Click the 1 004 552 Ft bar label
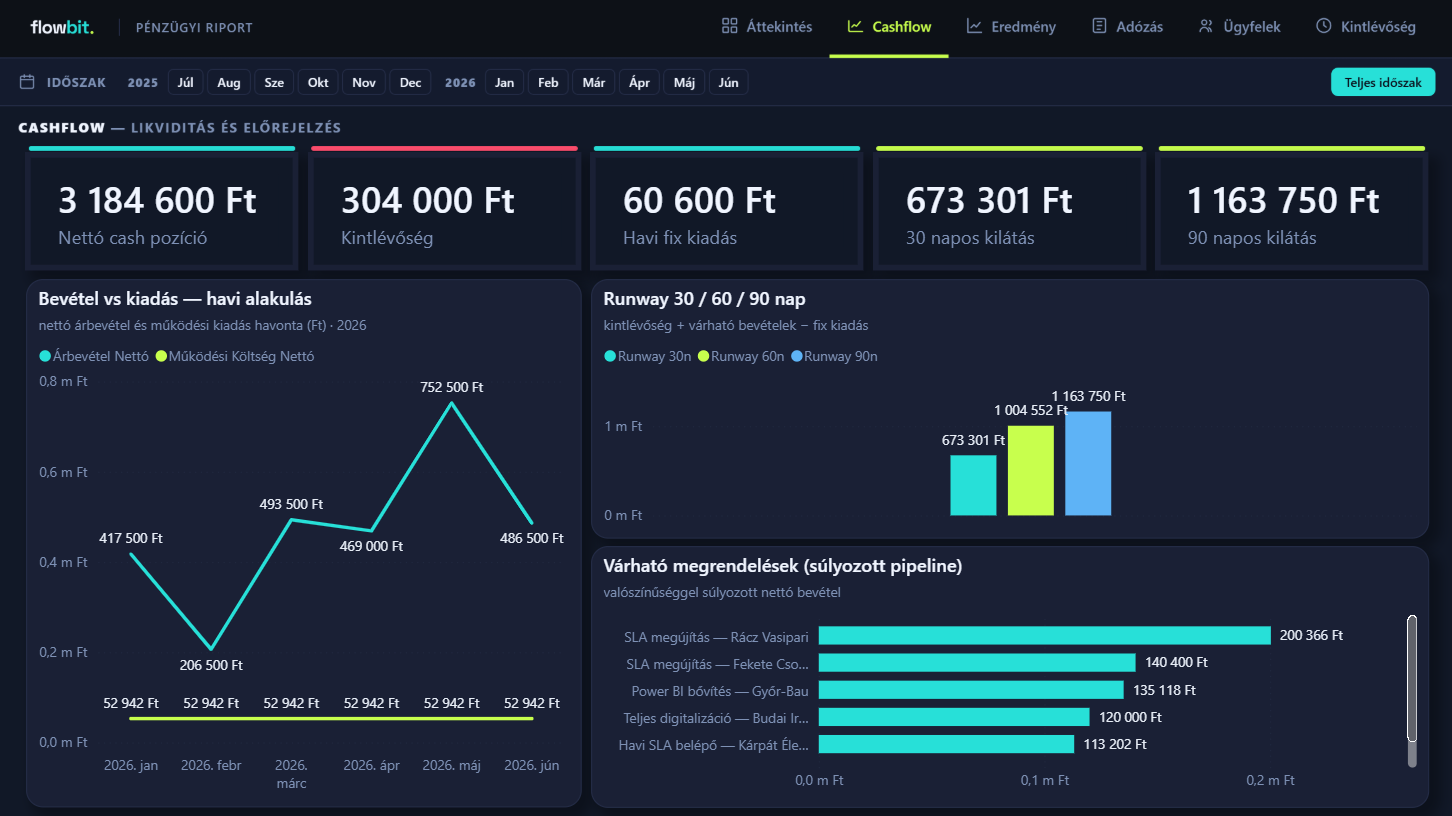This screenshot has width=1452, height=816. [1031, 410]
